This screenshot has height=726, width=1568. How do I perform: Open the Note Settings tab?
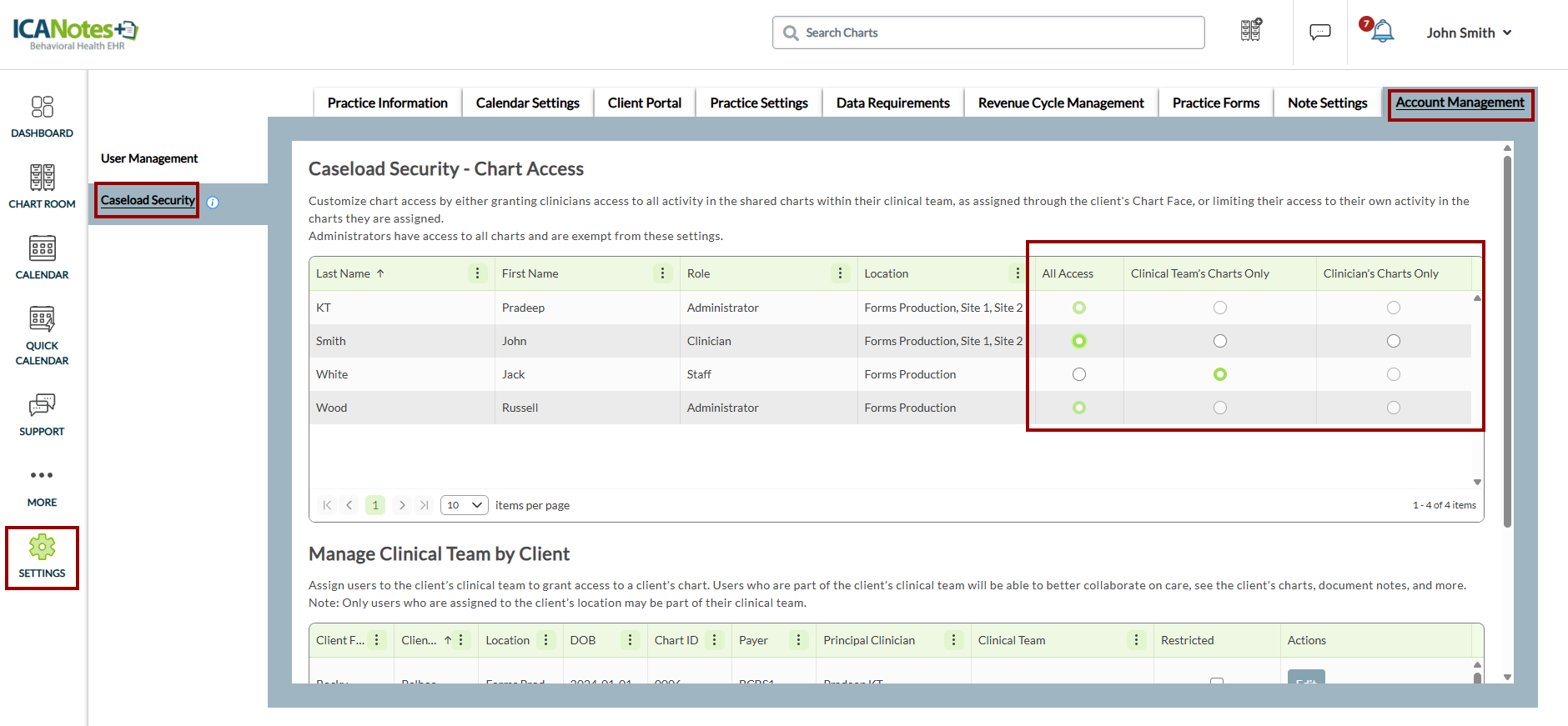pyautogui.click(x=1328, y=103)
